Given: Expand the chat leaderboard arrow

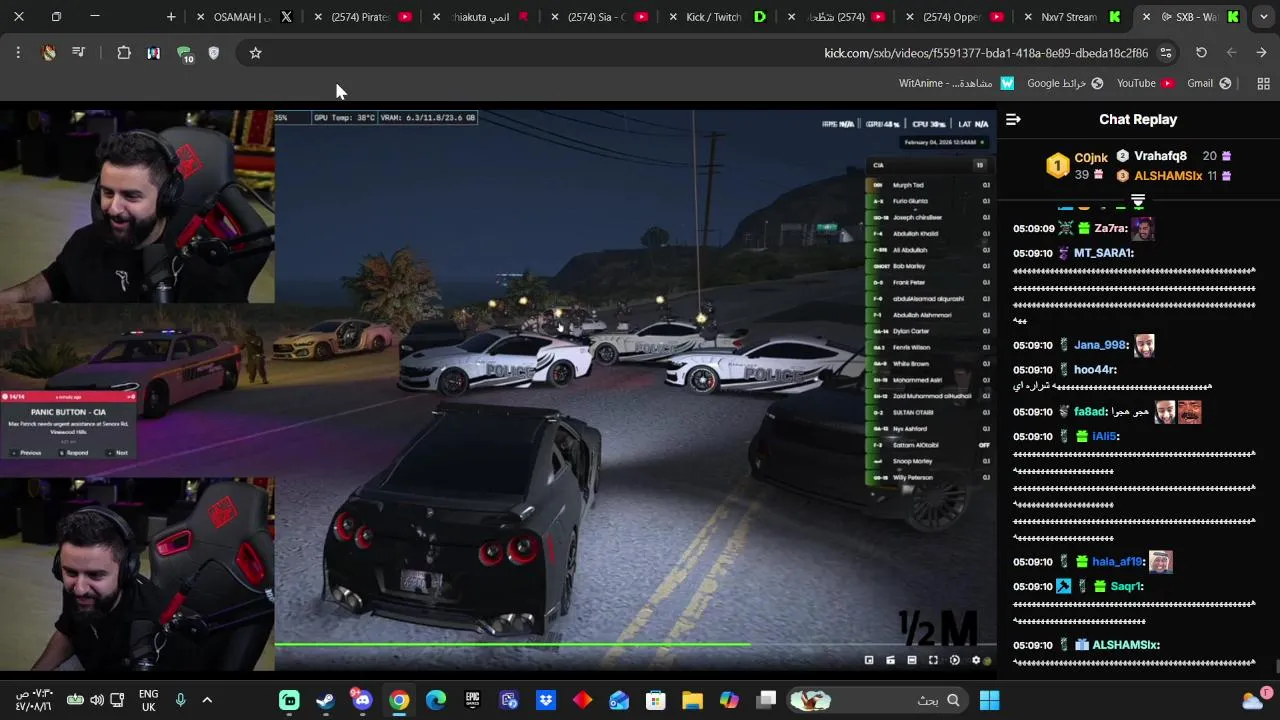Looking at the screenshot, I should [x=1138, y=202].
